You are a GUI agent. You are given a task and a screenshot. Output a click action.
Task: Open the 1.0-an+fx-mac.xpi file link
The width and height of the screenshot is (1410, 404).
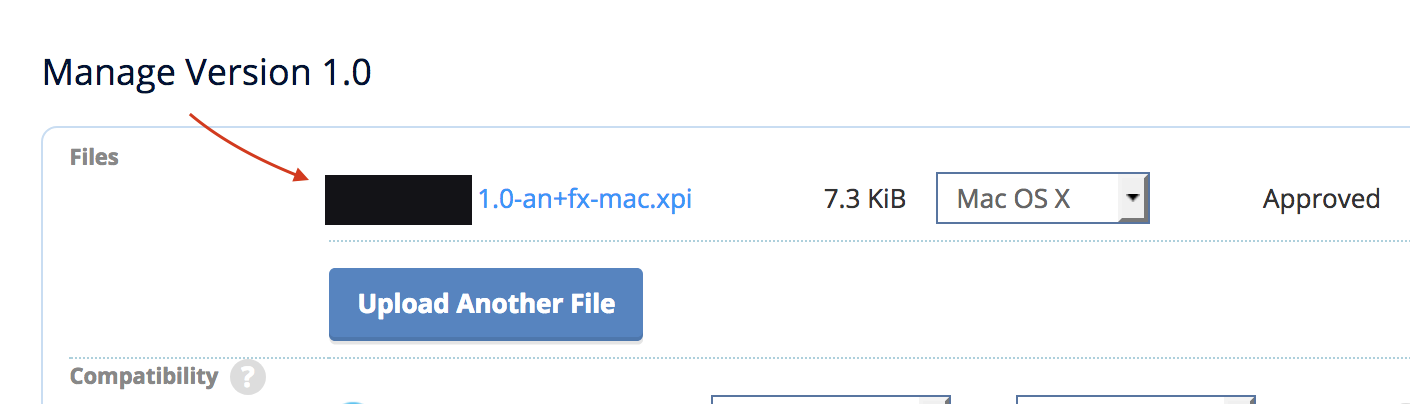click(x=585, y=199)
